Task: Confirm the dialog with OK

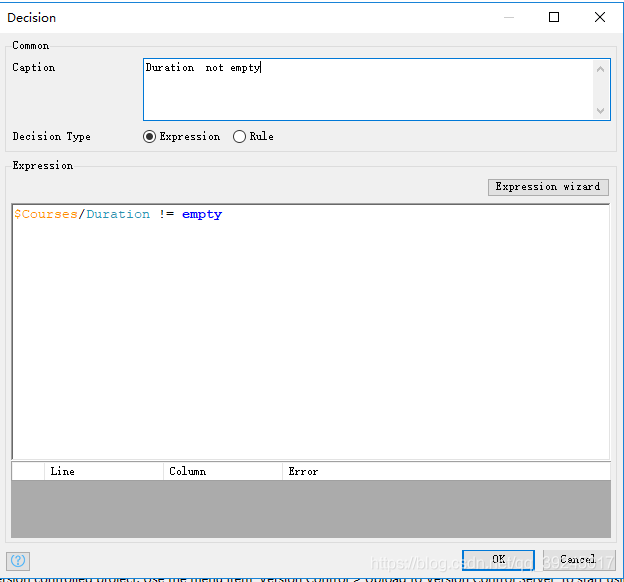Action: (x=498, y=560)
